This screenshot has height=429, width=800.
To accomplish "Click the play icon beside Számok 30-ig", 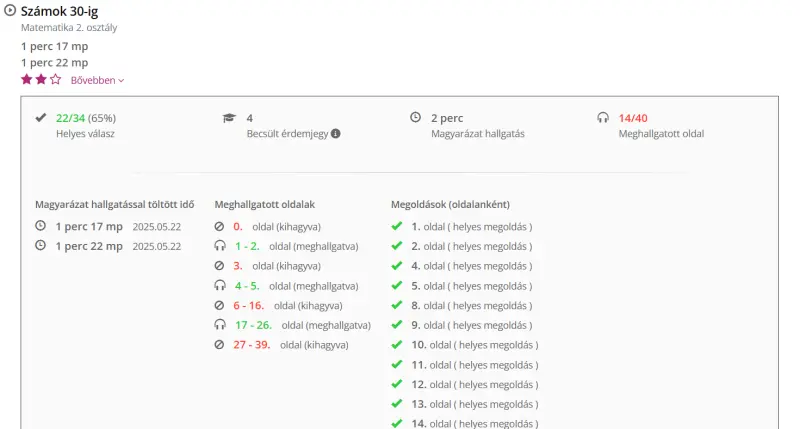I will click(10, 9).
